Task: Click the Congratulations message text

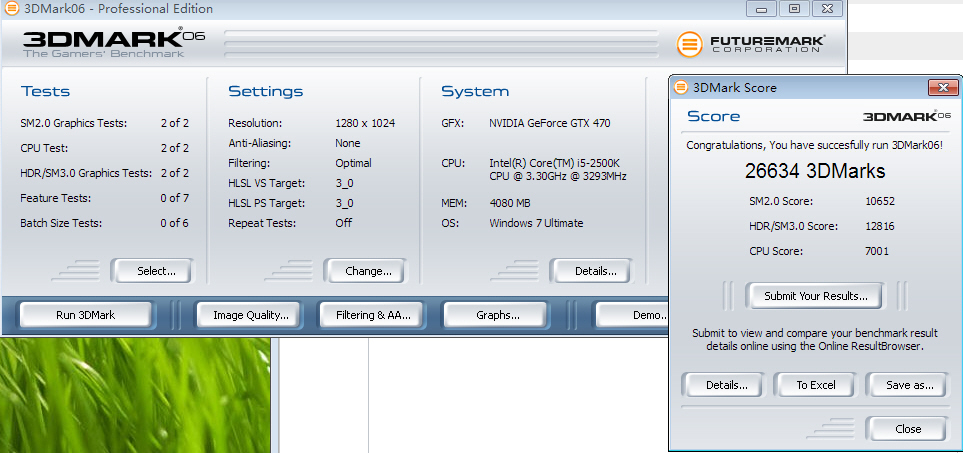Action: coord(814,145)
